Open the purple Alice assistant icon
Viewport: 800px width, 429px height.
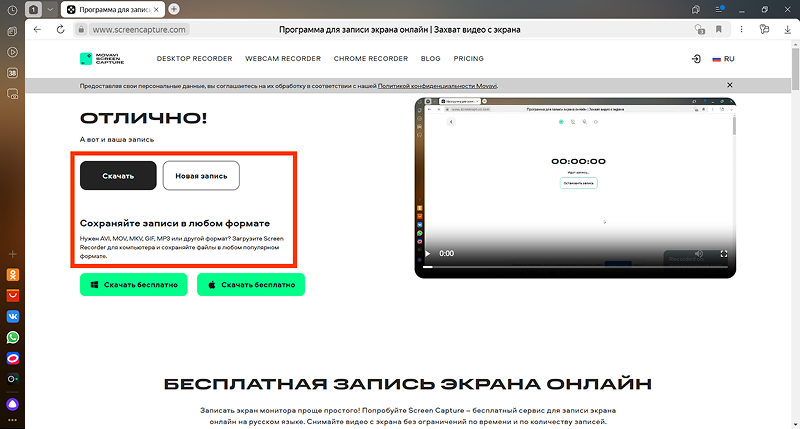[x=13, y=405]
